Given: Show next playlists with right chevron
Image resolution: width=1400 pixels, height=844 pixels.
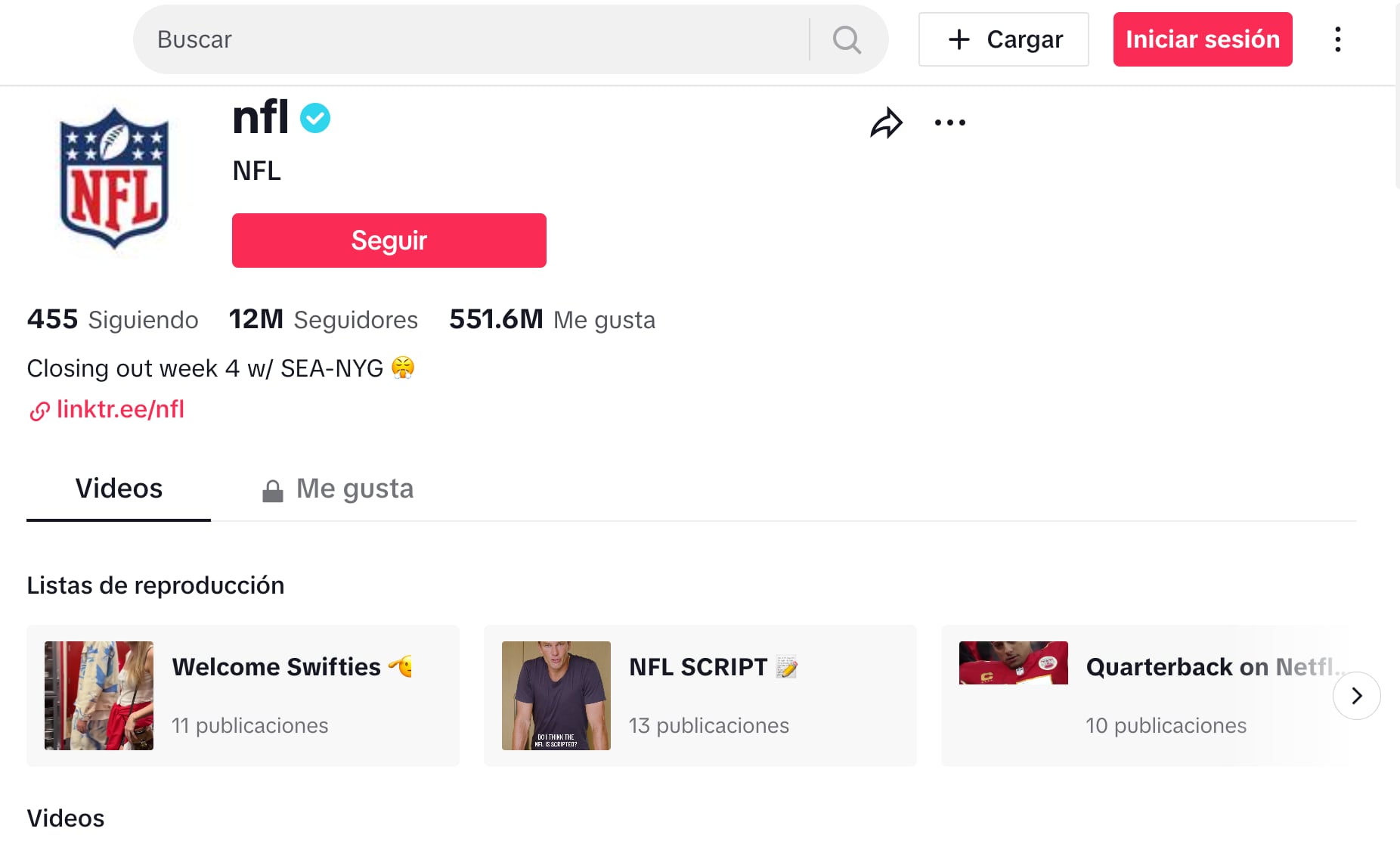Looking at the screenshot, I should pyautogui.click(x=1357, y=696).
